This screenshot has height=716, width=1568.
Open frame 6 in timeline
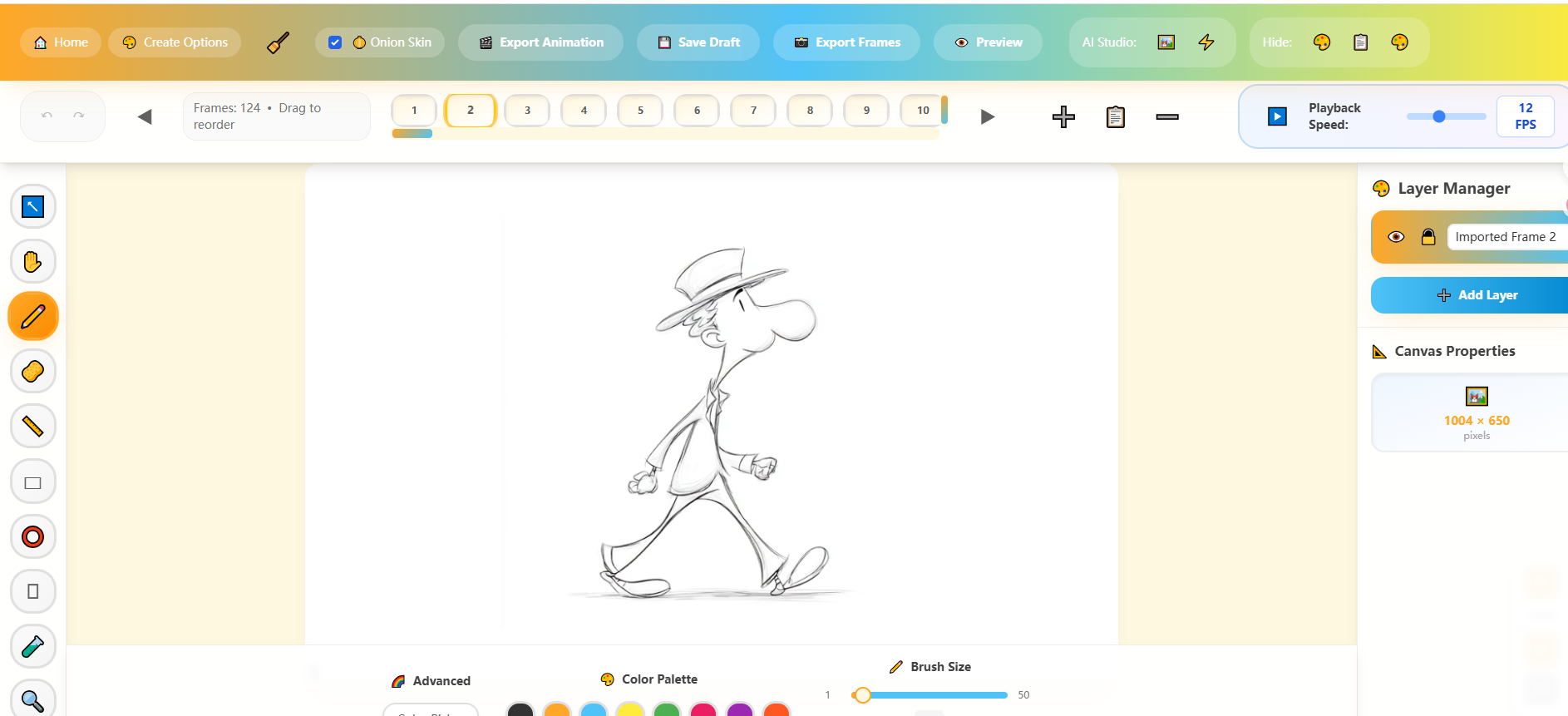697,111
